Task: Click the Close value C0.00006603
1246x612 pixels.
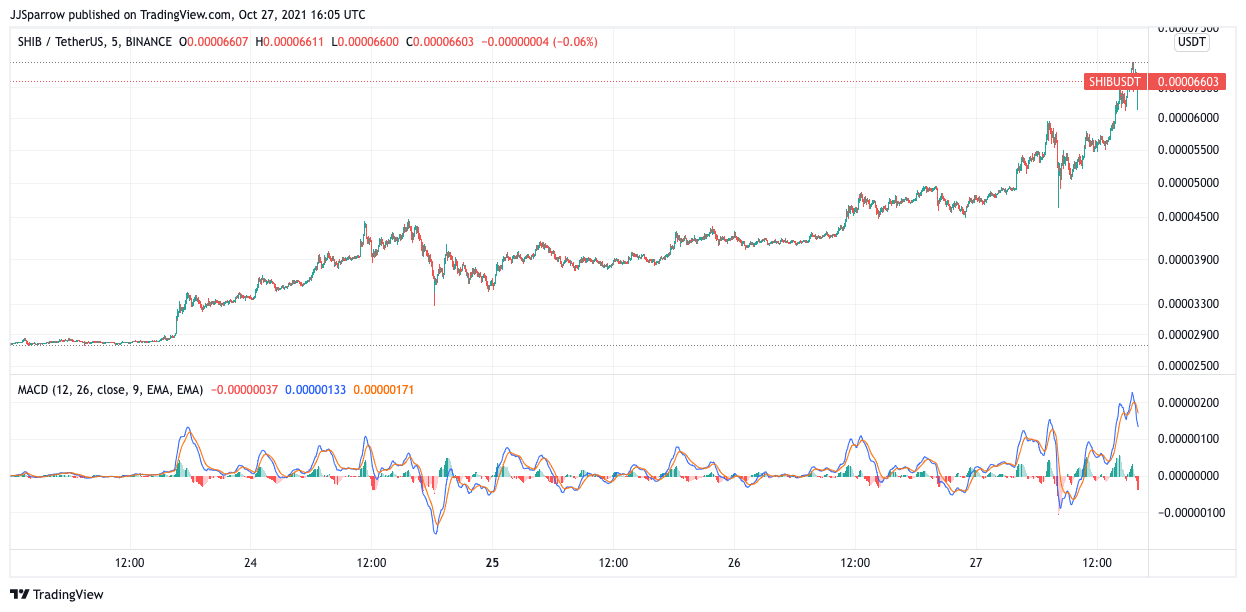Action: point(440,42)
